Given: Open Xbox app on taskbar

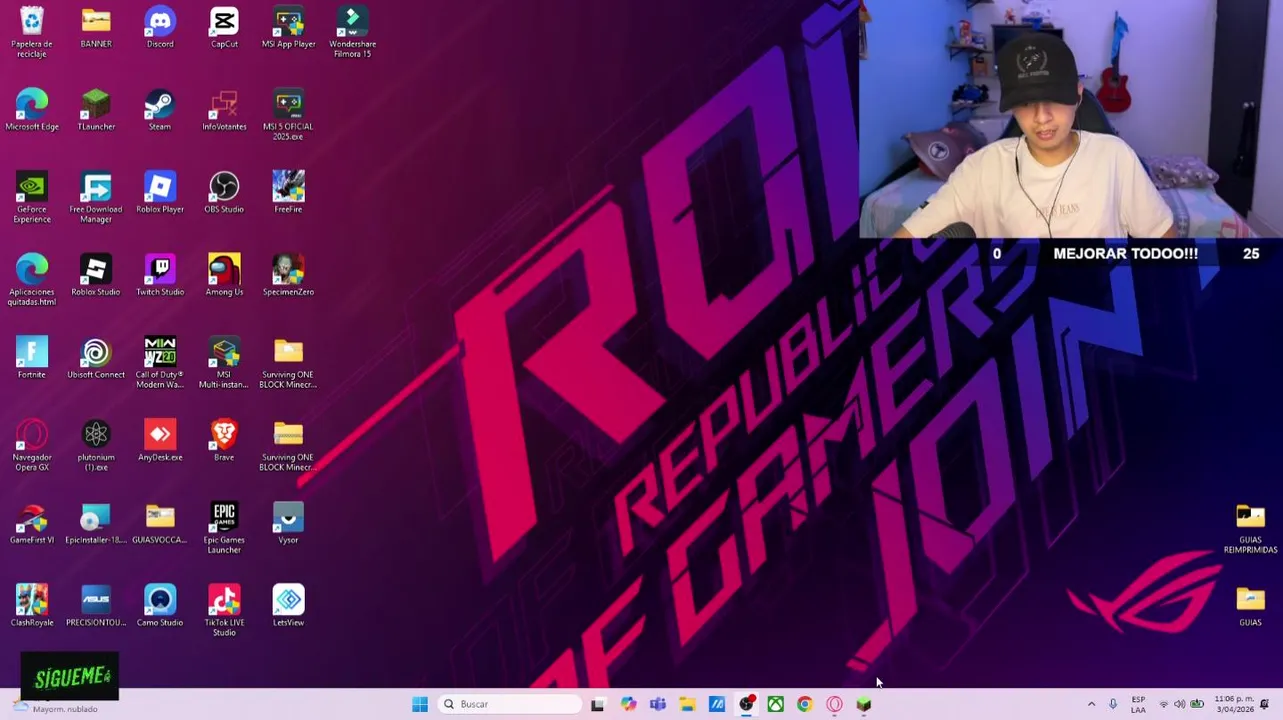Looking at the screenshot, I should [775, 704].
